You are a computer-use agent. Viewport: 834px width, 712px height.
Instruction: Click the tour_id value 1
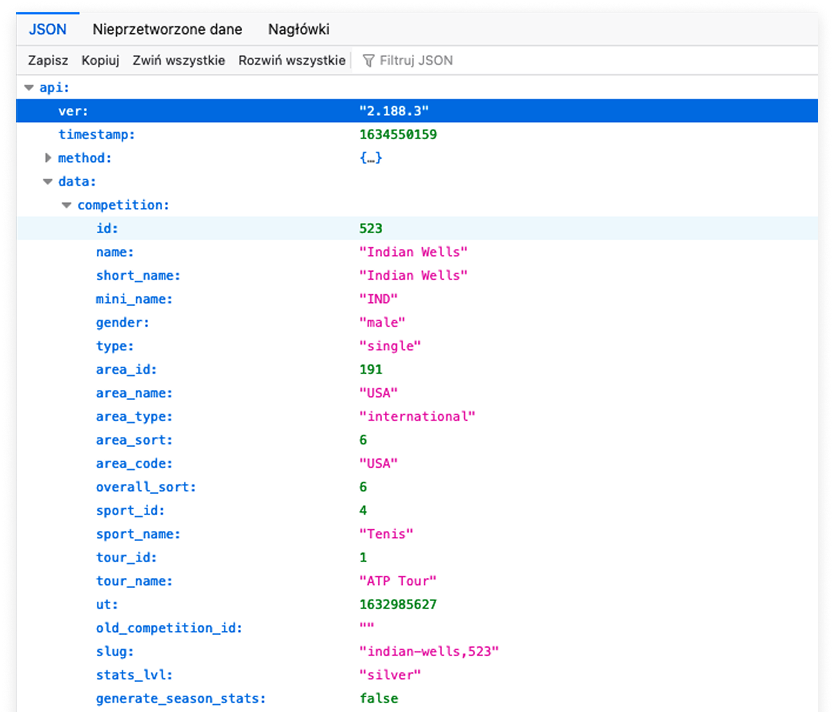pyautogui.click(x=363, y=558)
